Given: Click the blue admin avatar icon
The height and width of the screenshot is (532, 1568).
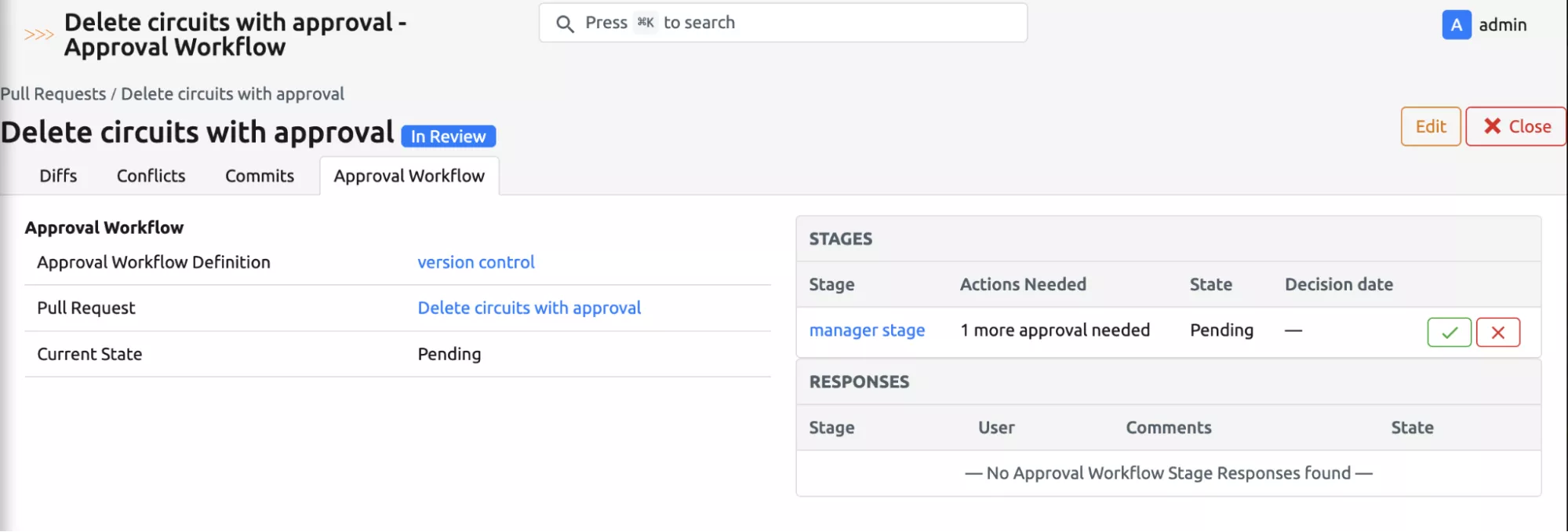Looking at the screenshot, I should click(x=1456, y=25).
